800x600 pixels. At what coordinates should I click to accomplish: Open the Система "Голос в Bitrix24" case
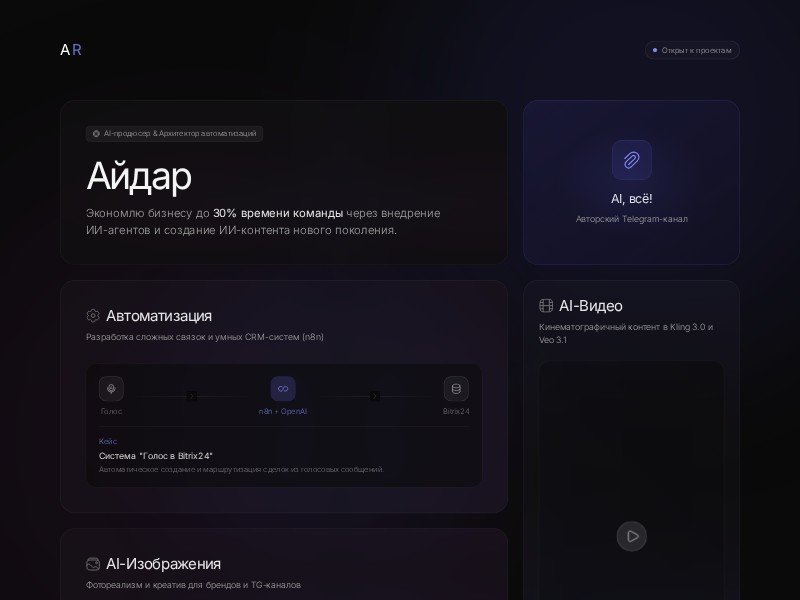pyautogui.click(x=156, y=456)
